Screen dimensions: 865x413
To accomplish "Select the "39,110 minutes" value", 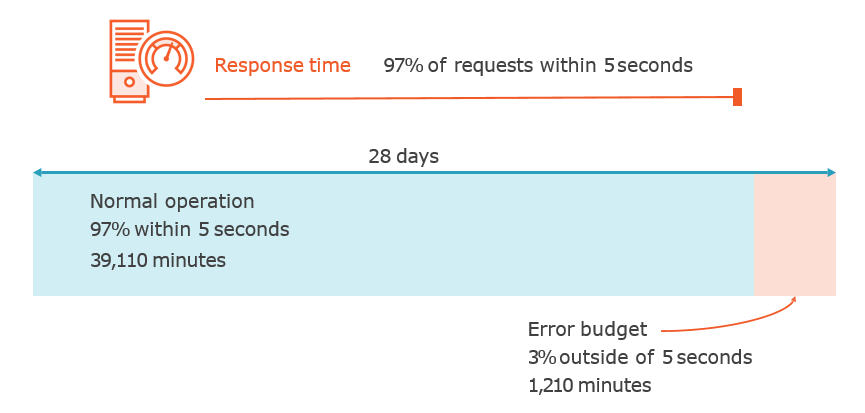I will pos(158,260).
